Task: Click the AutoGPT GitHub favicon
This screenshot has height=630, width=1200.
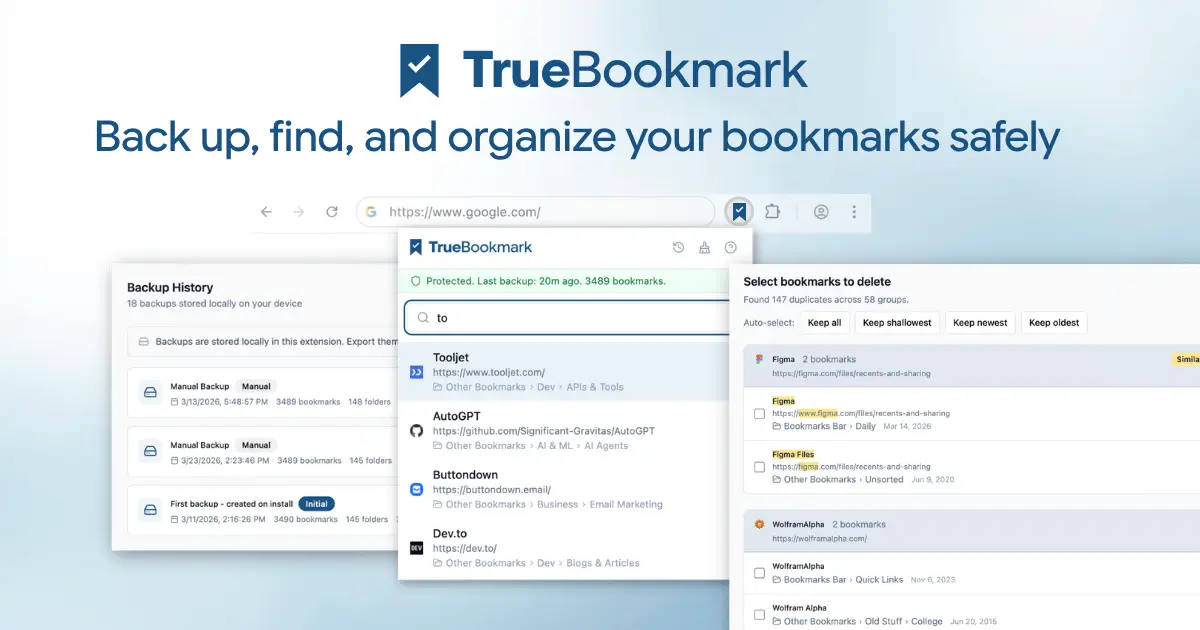Action: [x=417, y=430]
